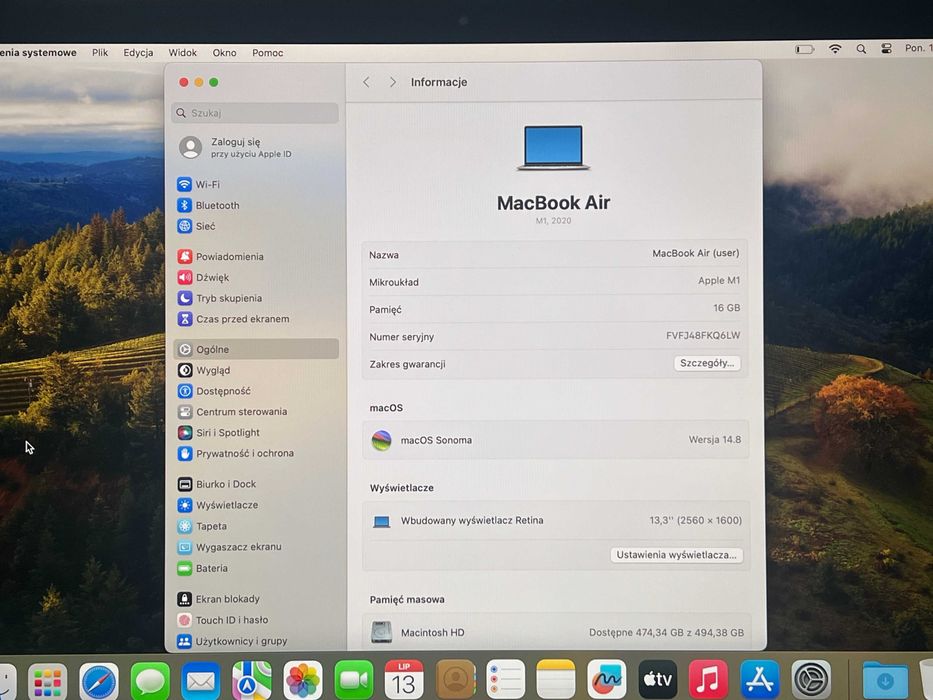
Task: Open Użytkownicy i grupy settings
Action: pos(233,641)
